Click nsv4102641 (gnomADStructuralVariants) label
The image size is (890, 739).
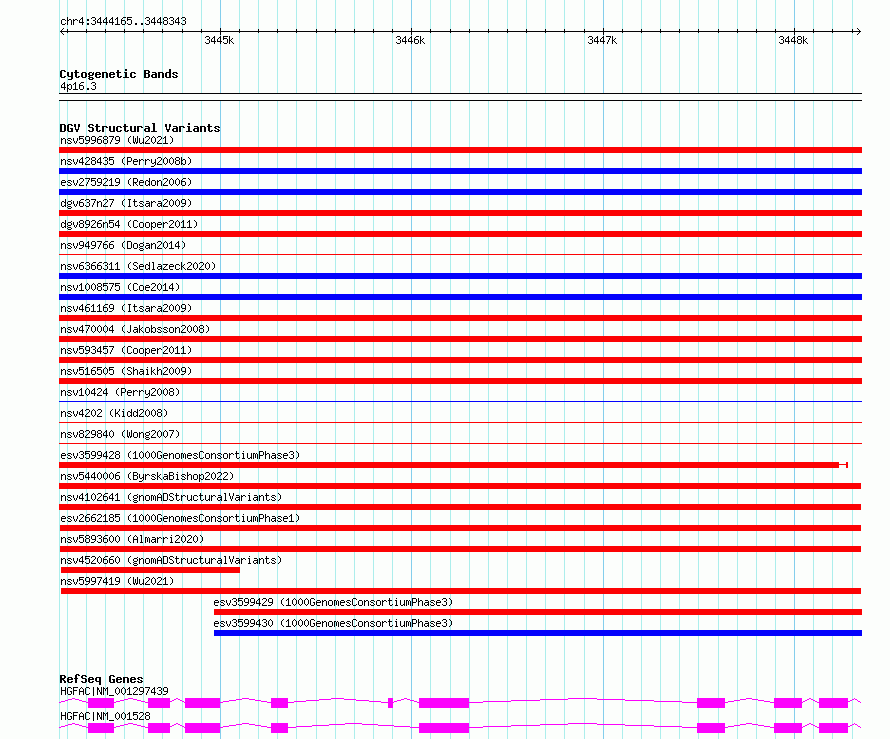171,497
